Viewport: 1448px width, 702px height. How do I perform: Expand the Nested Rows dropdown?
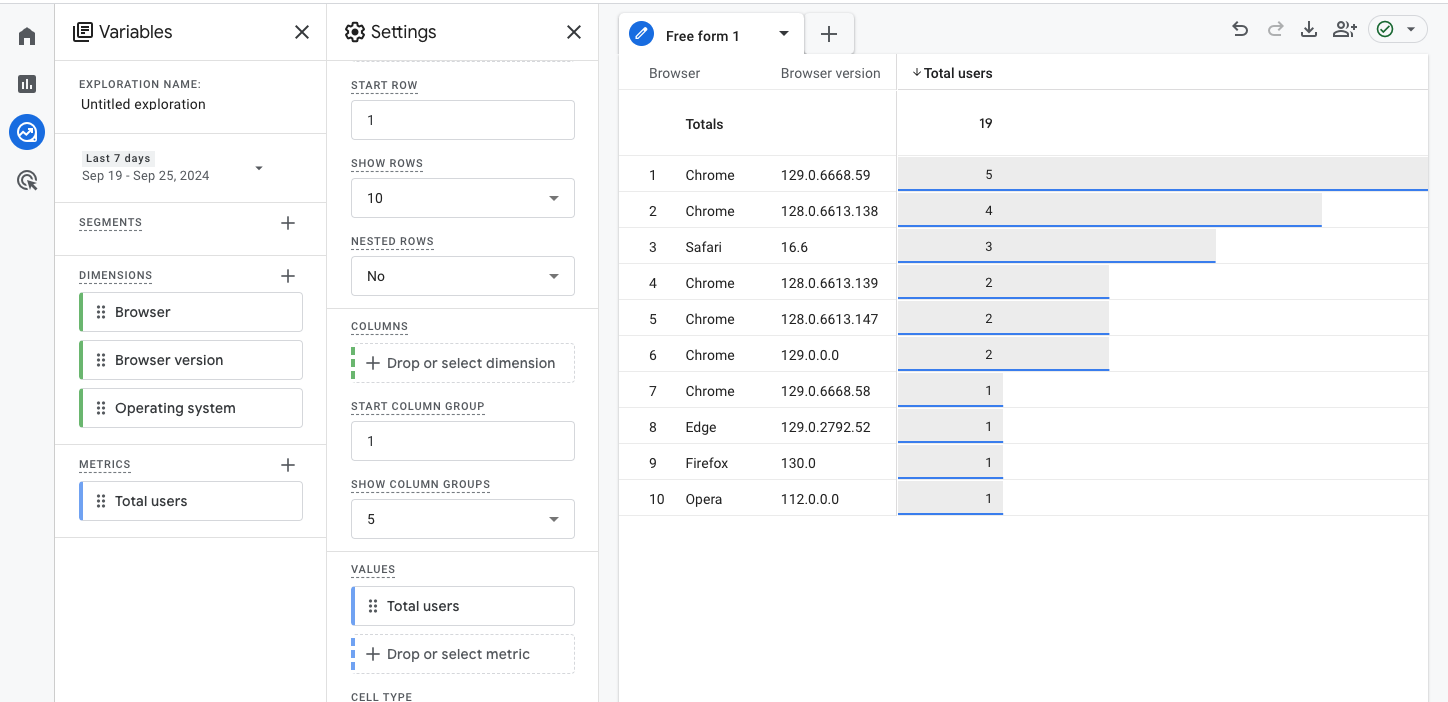pyautogui.click(x=462, y=276)
